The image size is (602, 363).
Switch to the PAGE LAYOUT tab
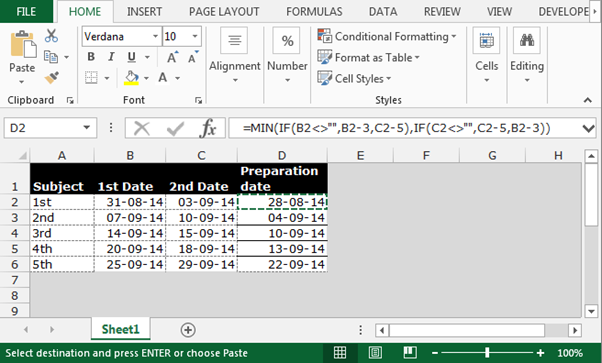(x=224, y=12)
